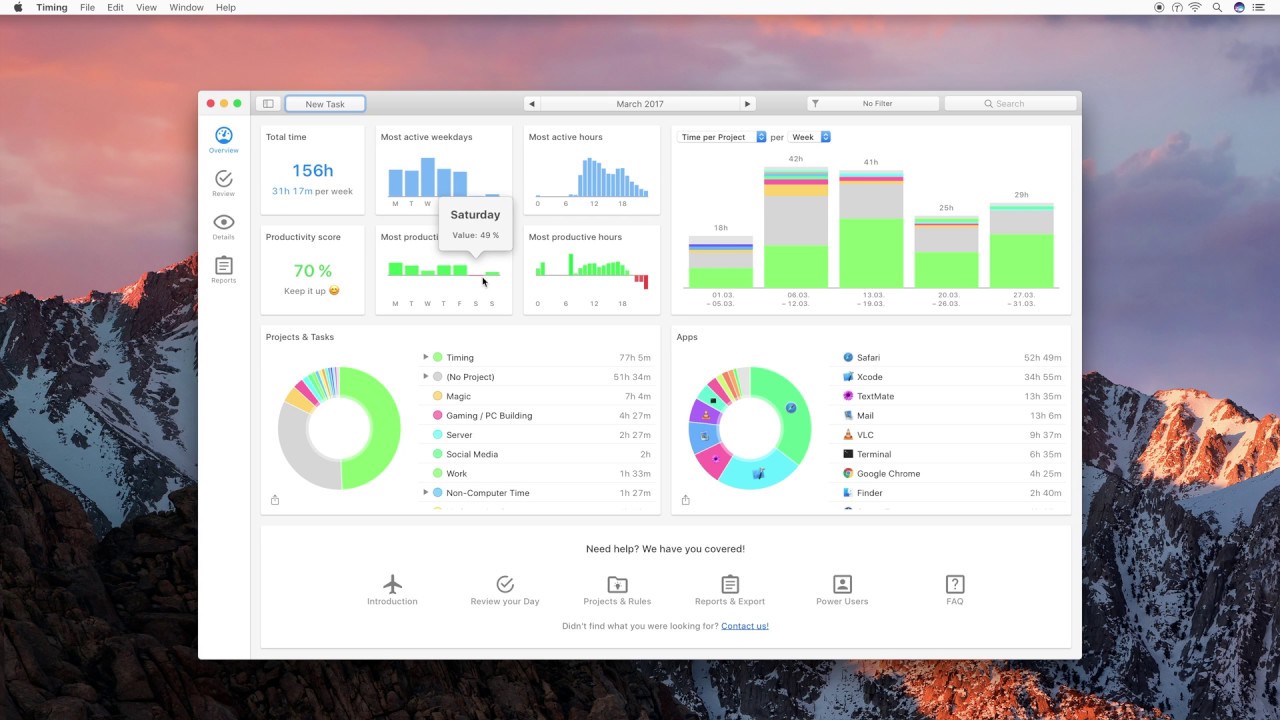Click the Projects & Tasks donut chart
The height and width of the screenshot is (720, 1280).
[x=339, y=428]
